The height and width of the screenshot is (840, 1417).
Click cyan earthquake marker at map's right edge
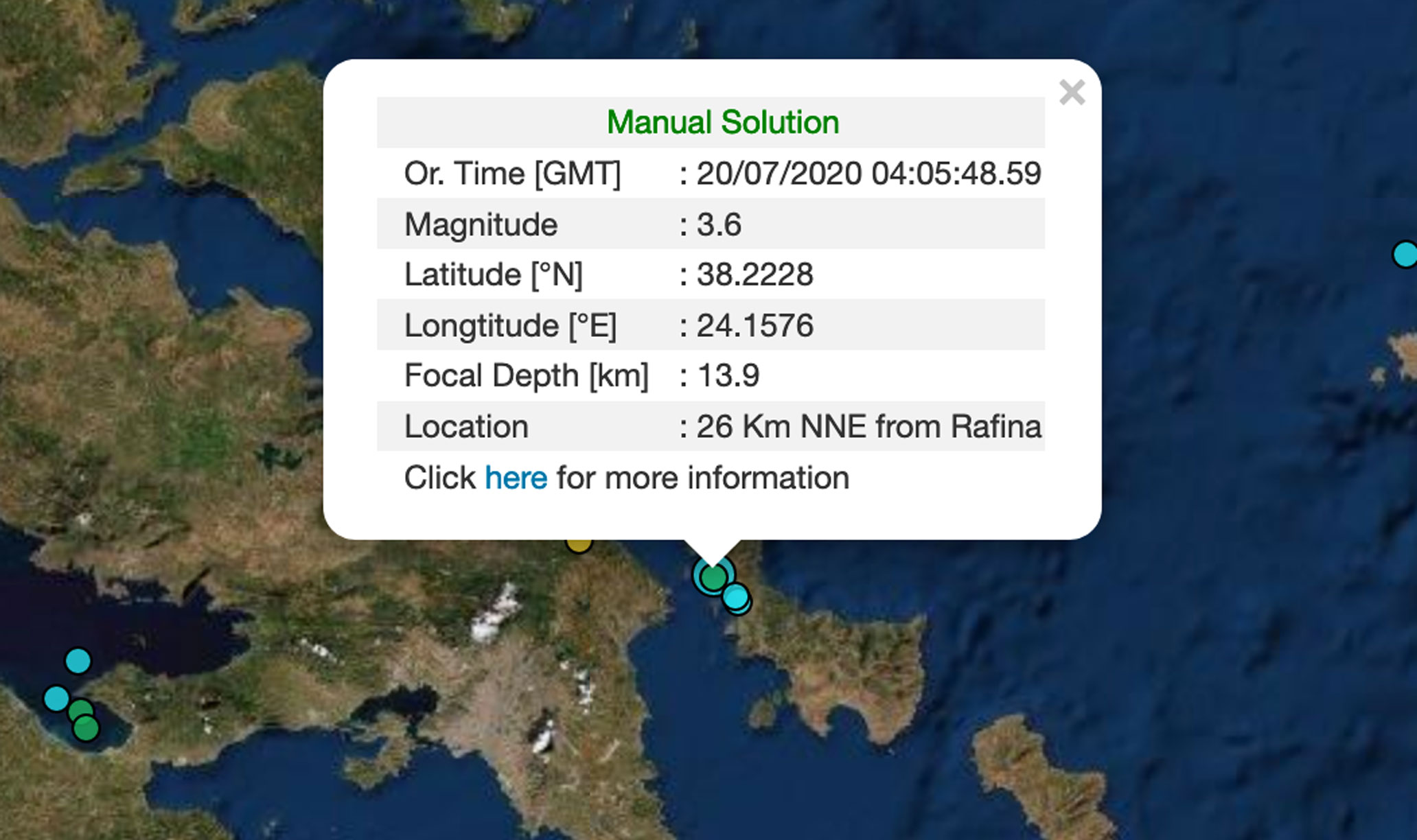pos(1405,254)
